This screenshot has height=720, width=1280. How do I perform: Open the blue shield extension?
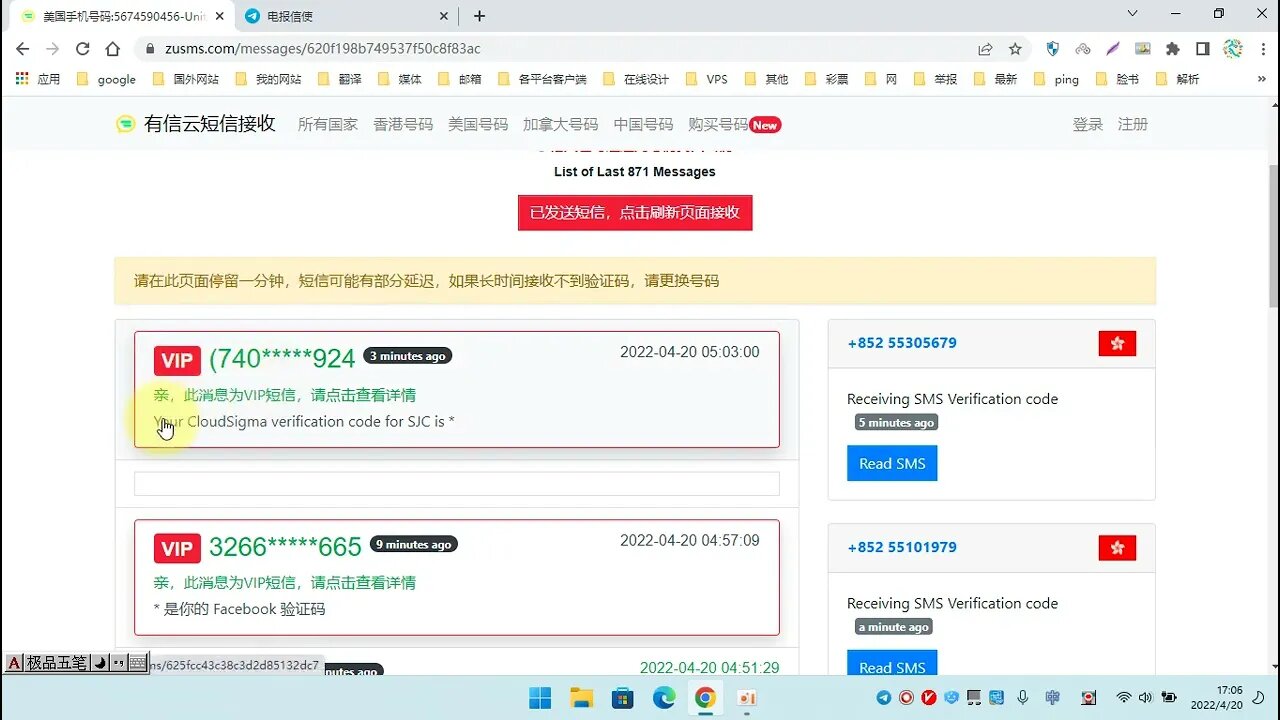(x=1052, y=49)
